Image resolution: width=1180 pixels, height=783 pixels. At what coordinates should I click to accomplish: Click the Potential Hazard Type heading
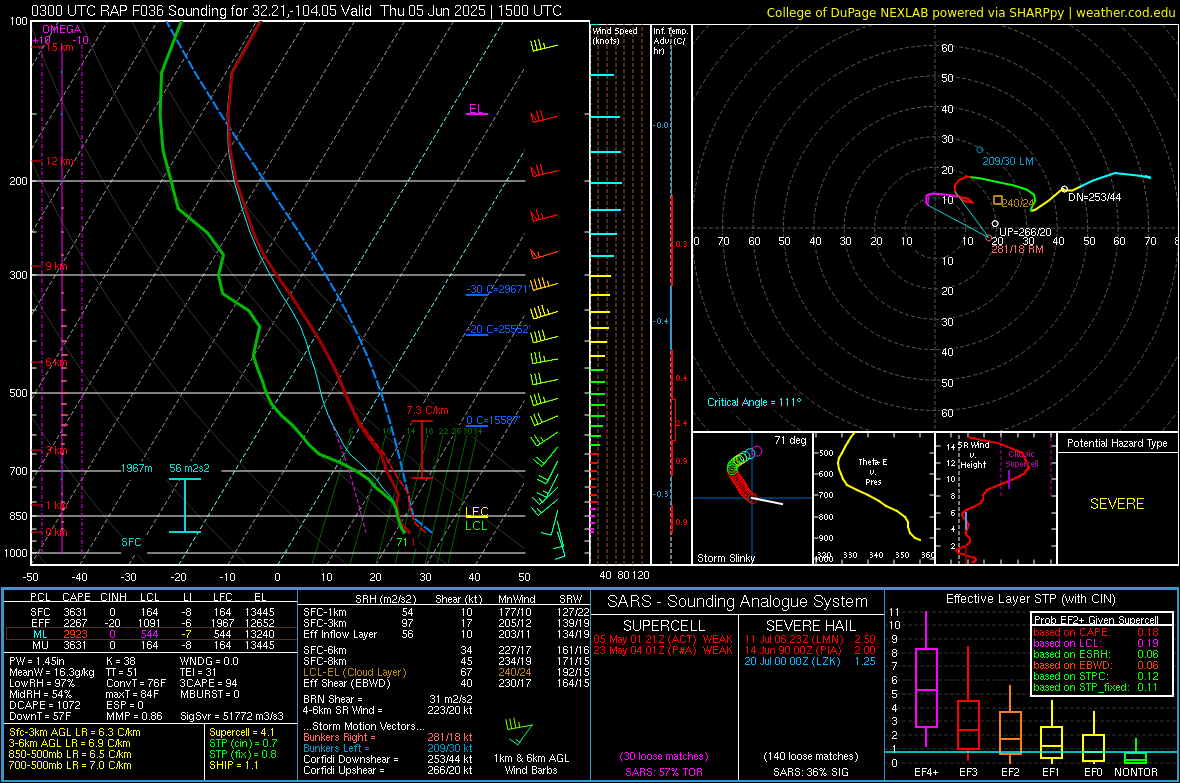[x=1117, y=443]
